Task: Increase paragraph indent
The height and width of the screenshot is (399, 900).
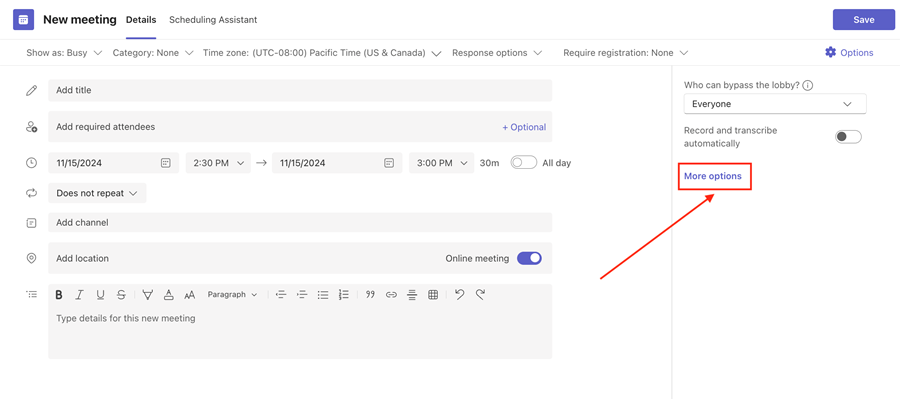Action: pos(302,295)
